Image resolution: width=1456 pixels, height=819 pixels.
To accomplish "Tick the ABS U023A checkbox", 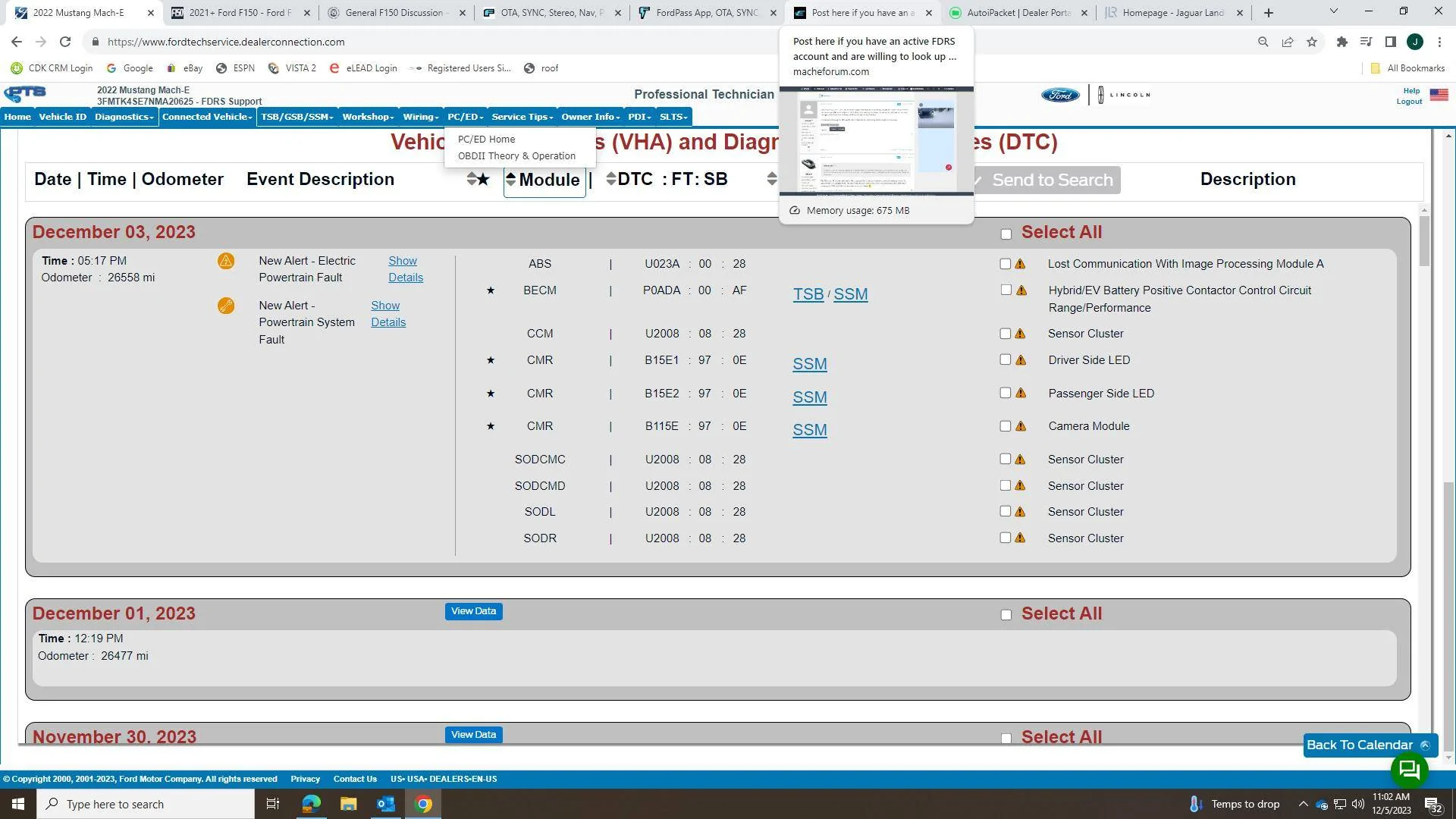I will tap(1005, 264).
